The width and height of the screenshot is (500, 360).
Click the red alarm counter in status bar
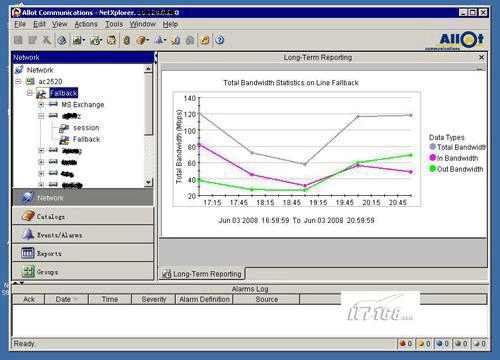(x=406, y=343)
